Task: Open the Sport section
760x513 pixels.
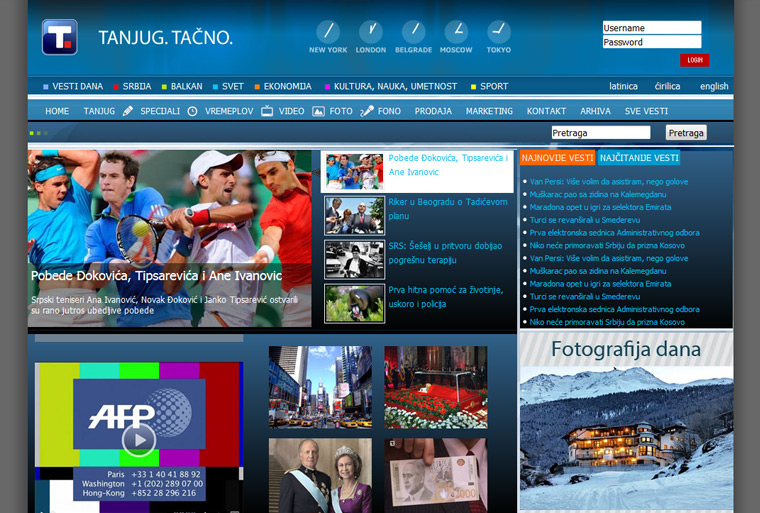Action: [494, 86]
